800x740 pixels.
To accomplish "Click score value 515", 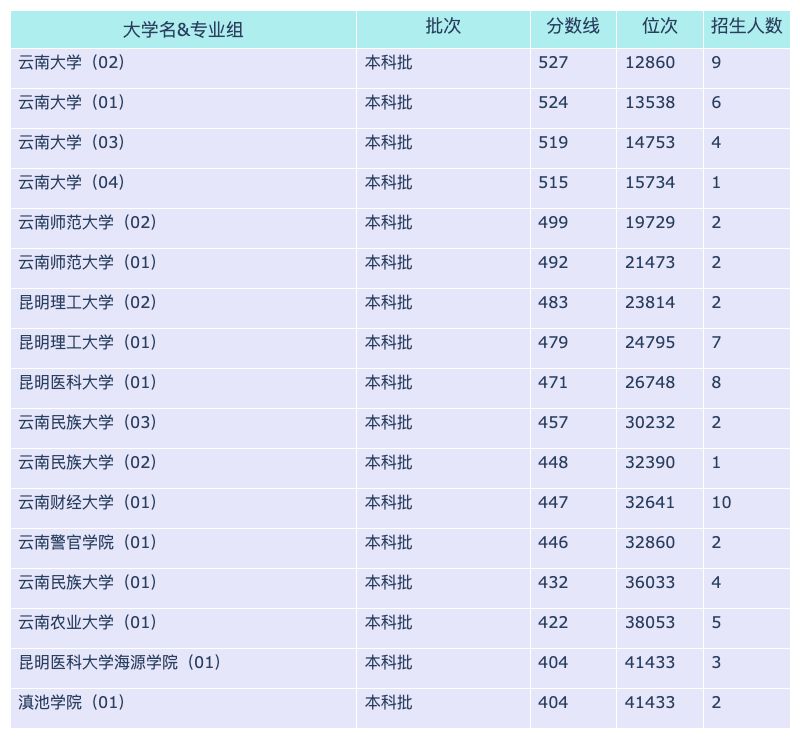I will coord(553,182).
